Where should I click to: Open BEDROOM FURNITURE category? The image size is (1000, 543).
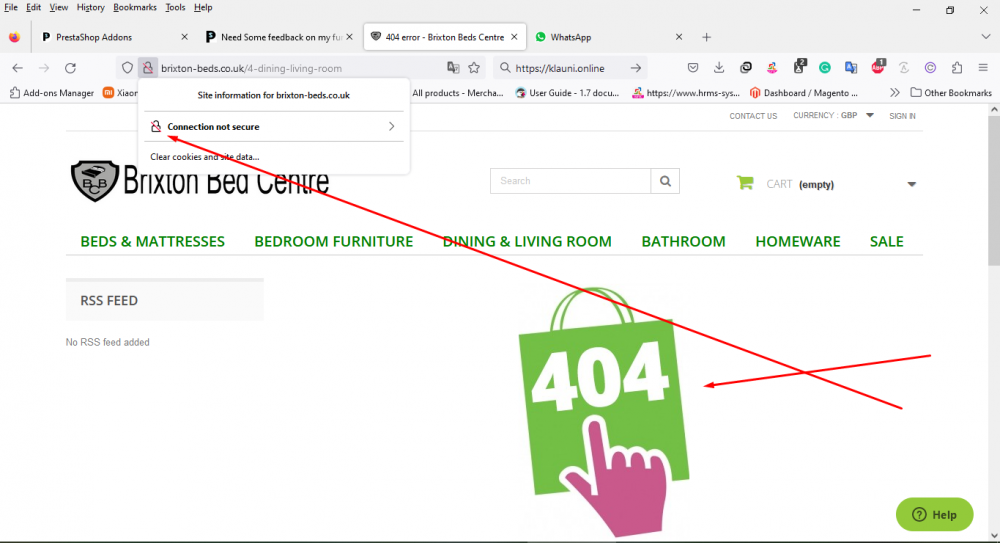click(x=334, y=241)
